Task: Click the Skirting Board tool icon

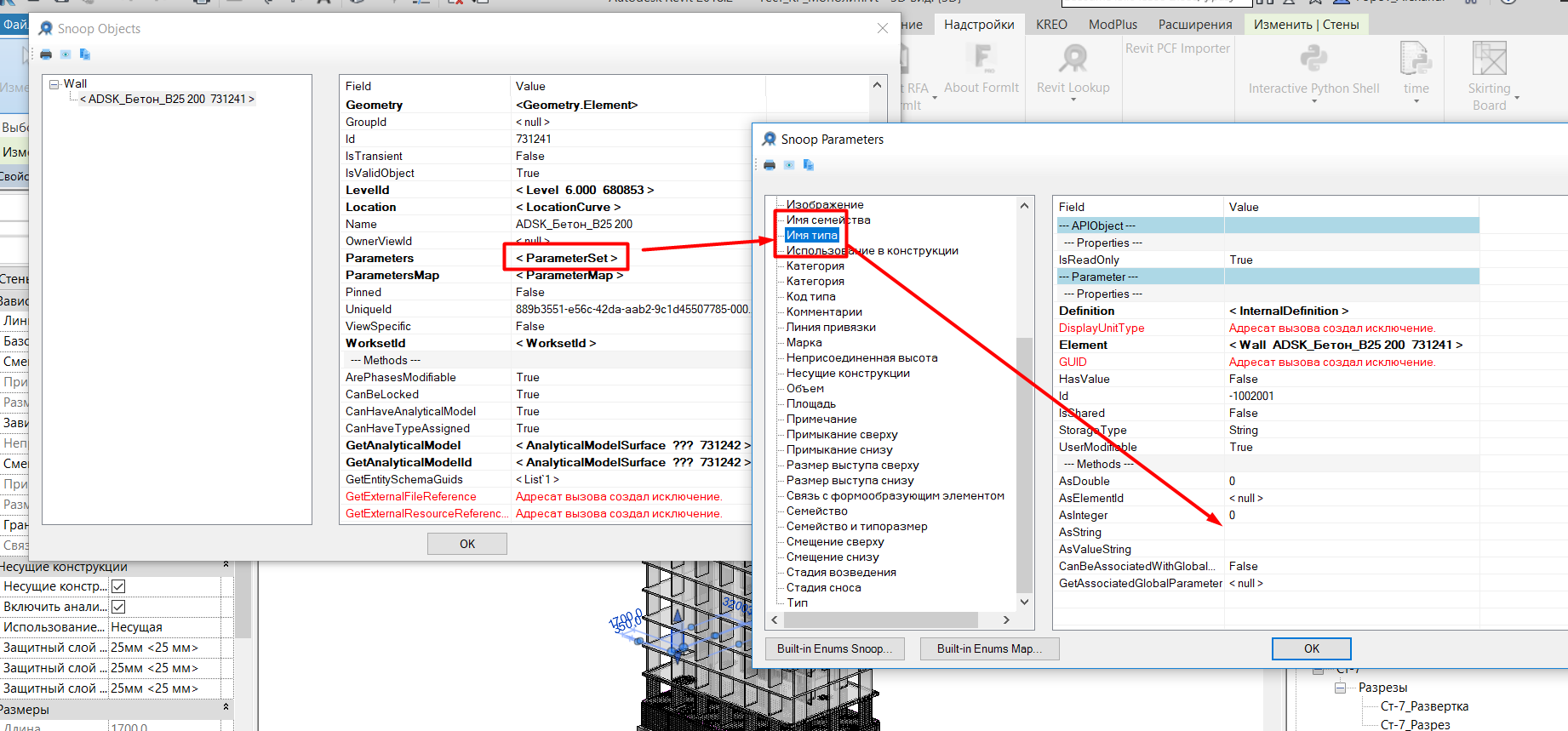Action: [1490, 58]
